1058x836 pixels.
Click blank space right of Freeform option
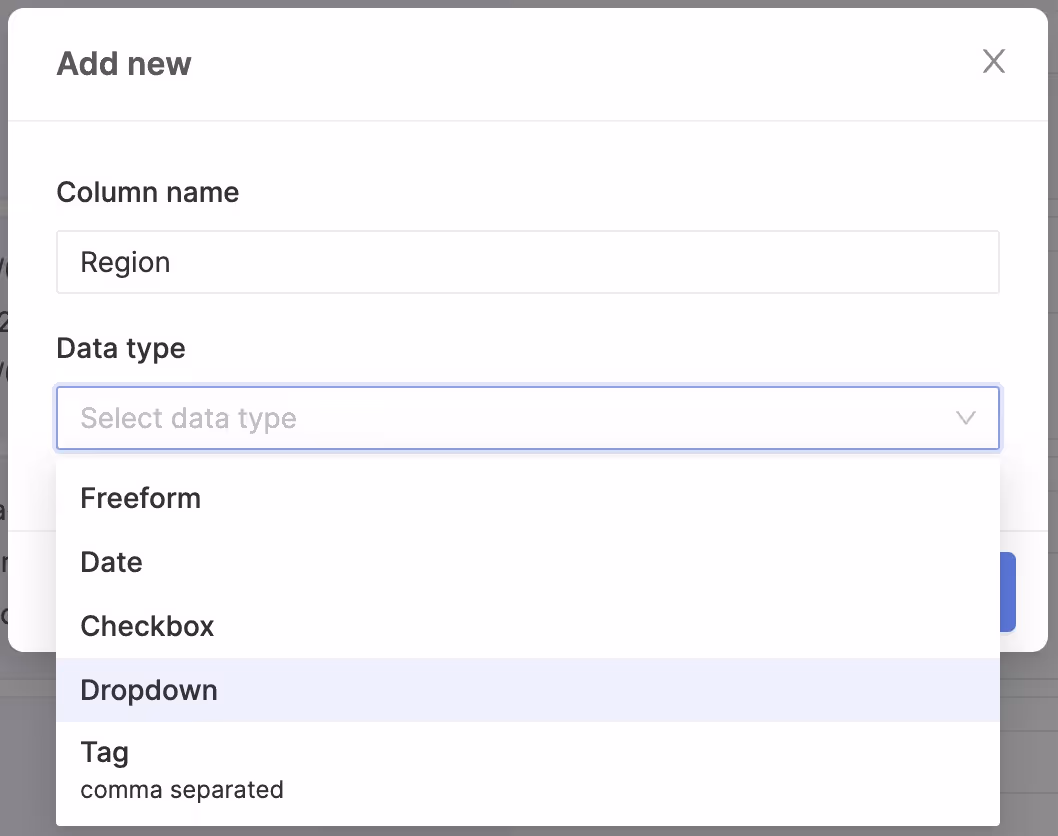(x=600, y=498)
